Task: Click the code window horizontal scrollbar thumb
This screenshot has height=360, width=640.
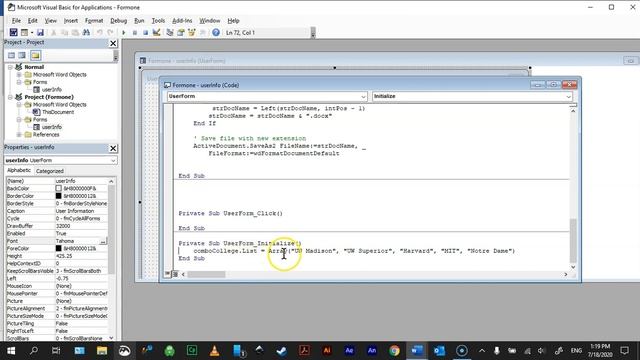Action: click(x=207, y=274)
